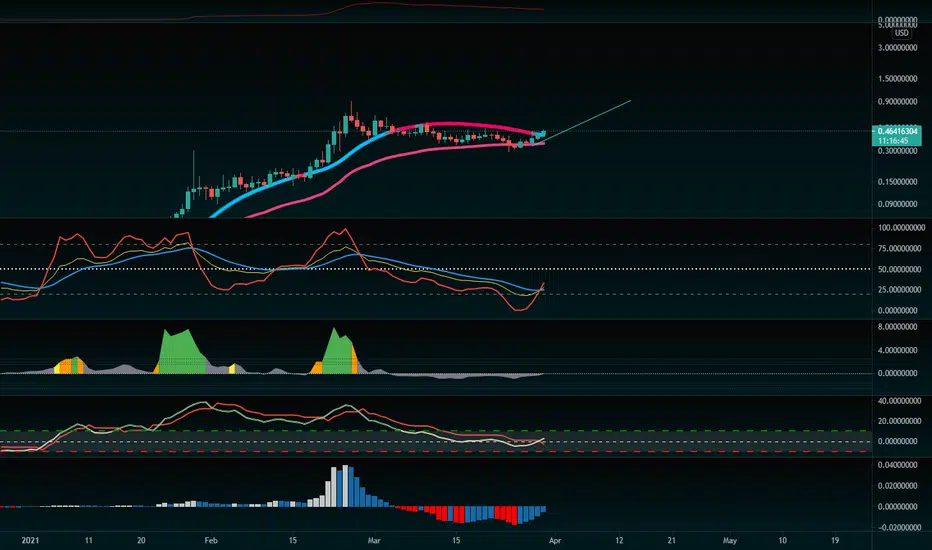This screenshot has height=550, width=932.
Task: Click the May label on time axis
Action: (x=729, y=540)
